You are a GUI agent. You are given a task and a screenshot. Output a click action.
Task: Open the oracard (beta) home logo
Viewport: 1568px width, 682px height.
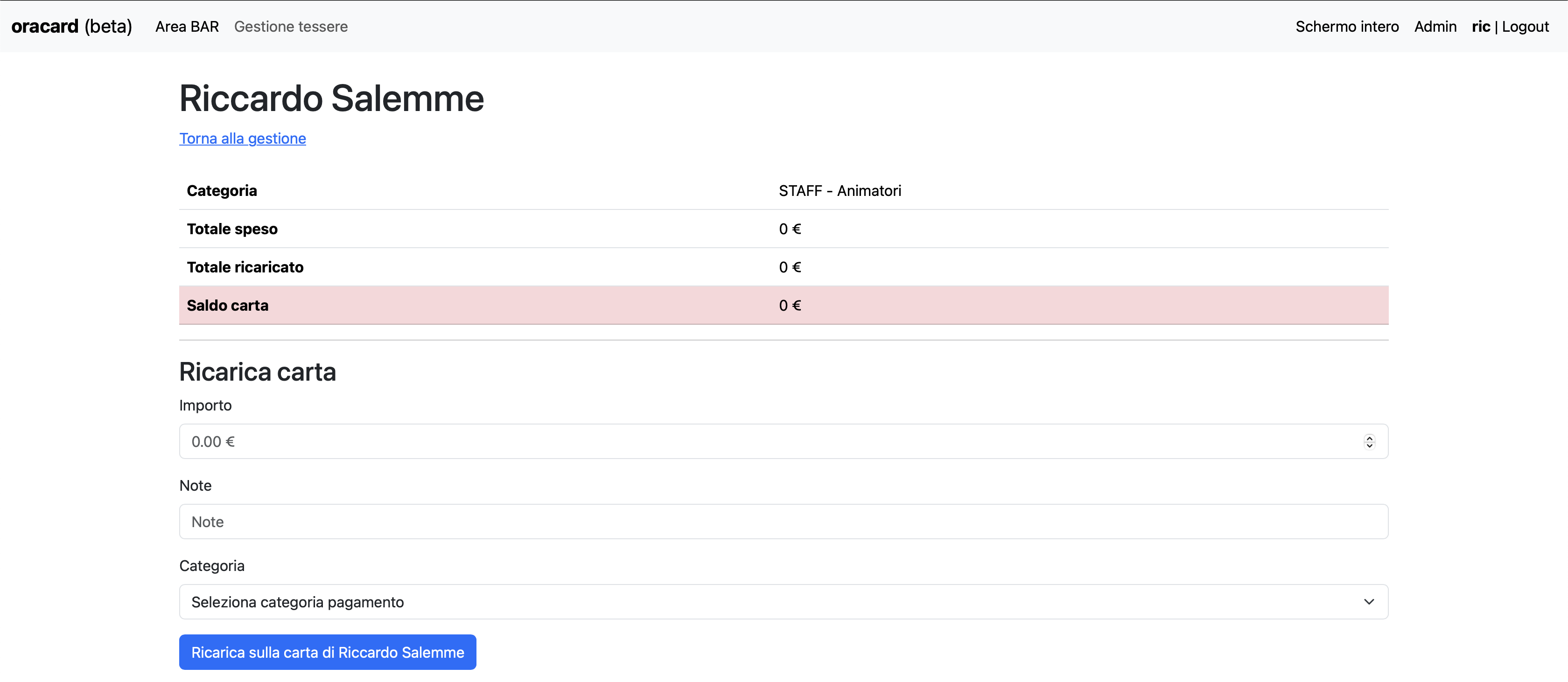point(72,26)
